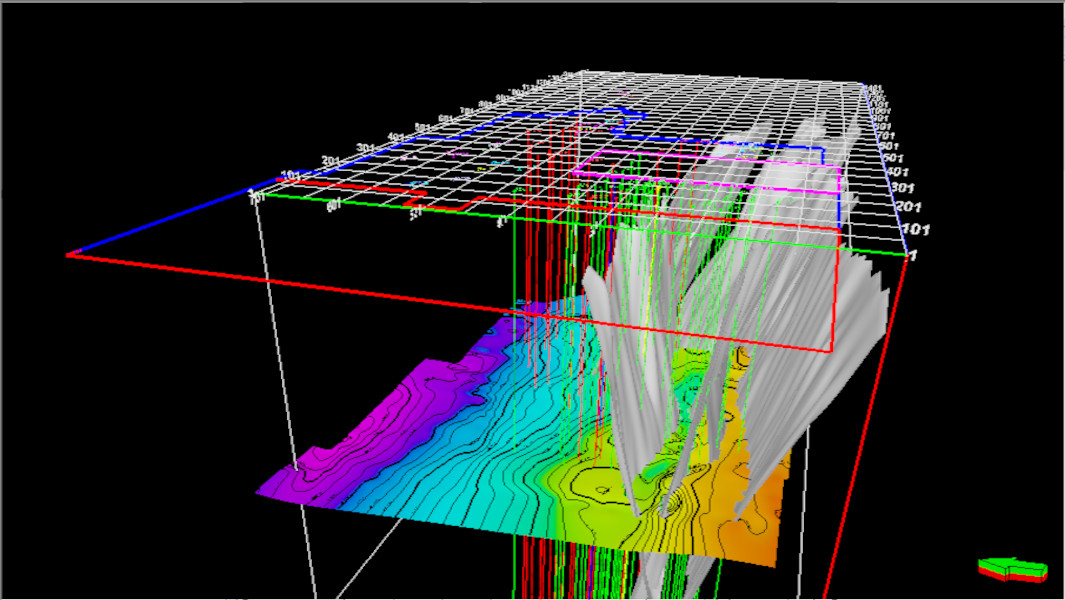The width and height of the screenshot is (1065, 600).
Task: Click the axis label '1' at the right corner
Action: tap(911, 256)
